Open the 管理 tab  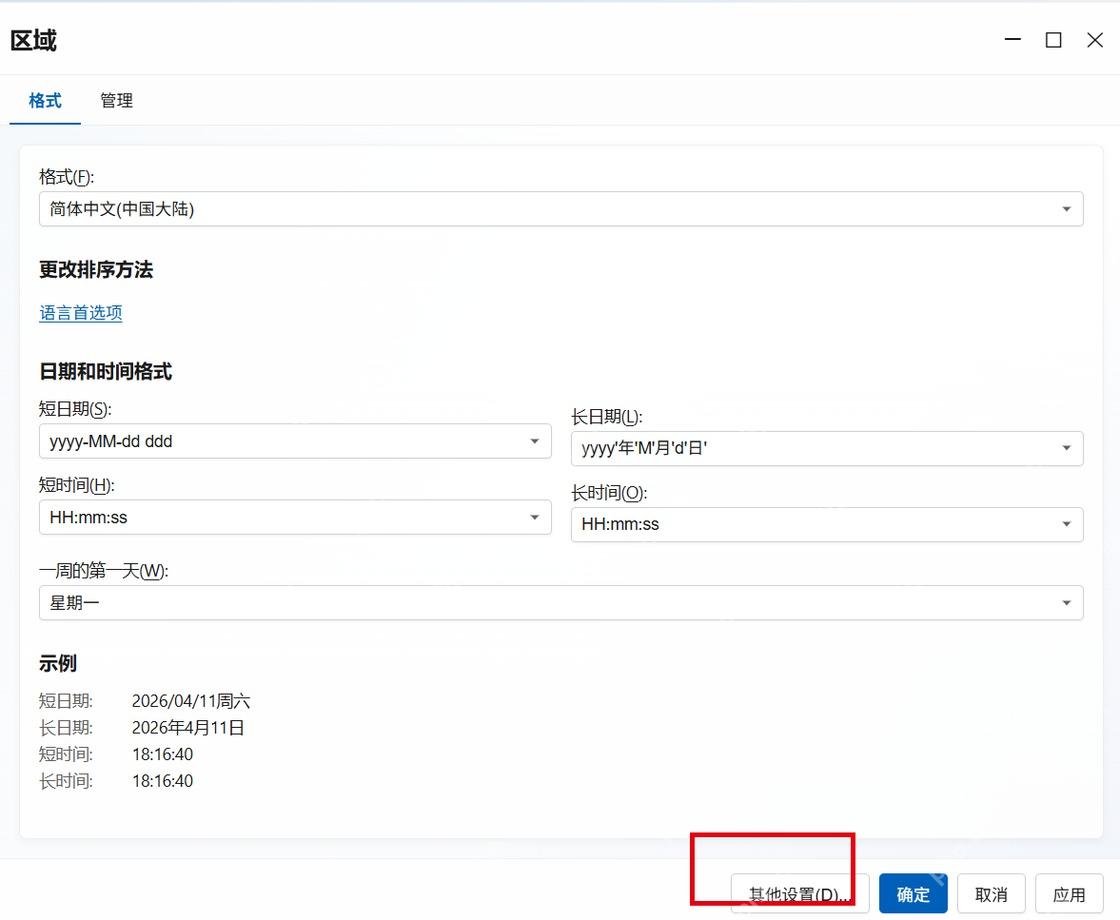coord(116,101)
